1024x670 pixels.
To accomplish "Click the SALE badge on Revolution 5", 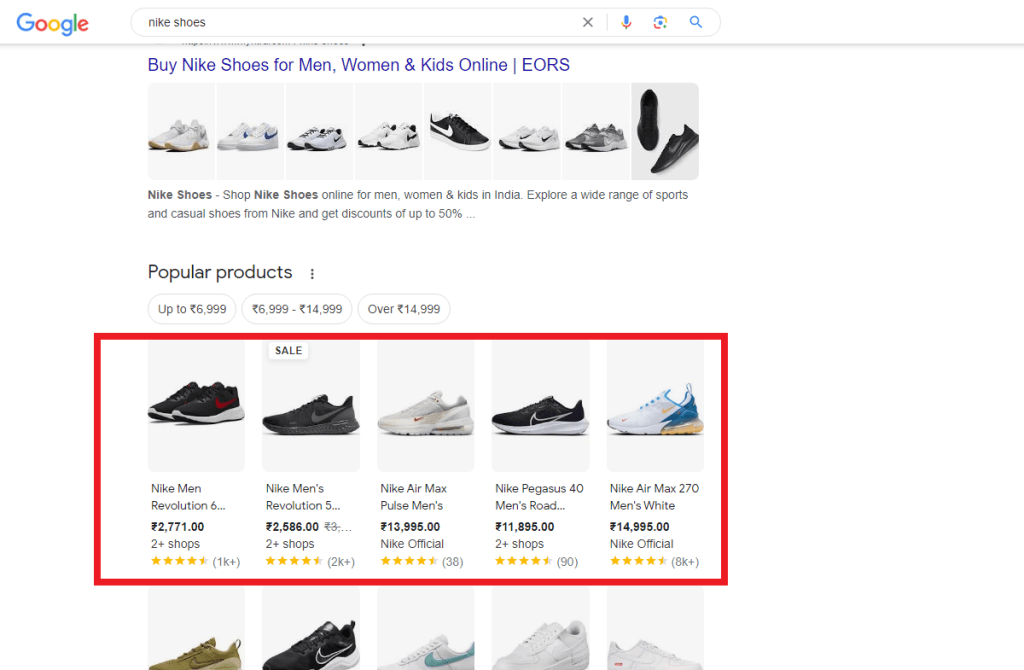I will (289, 351).
